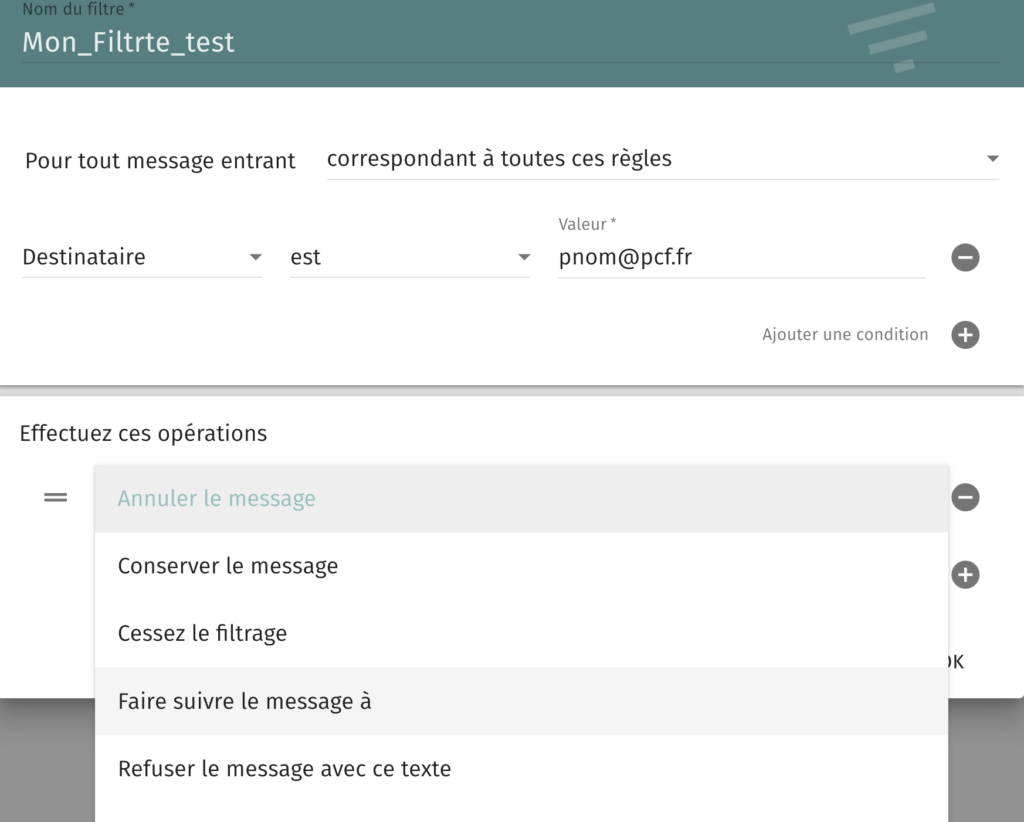
Task: Confirm with the partially hidden OK button
Action: (x=956, y=662)
